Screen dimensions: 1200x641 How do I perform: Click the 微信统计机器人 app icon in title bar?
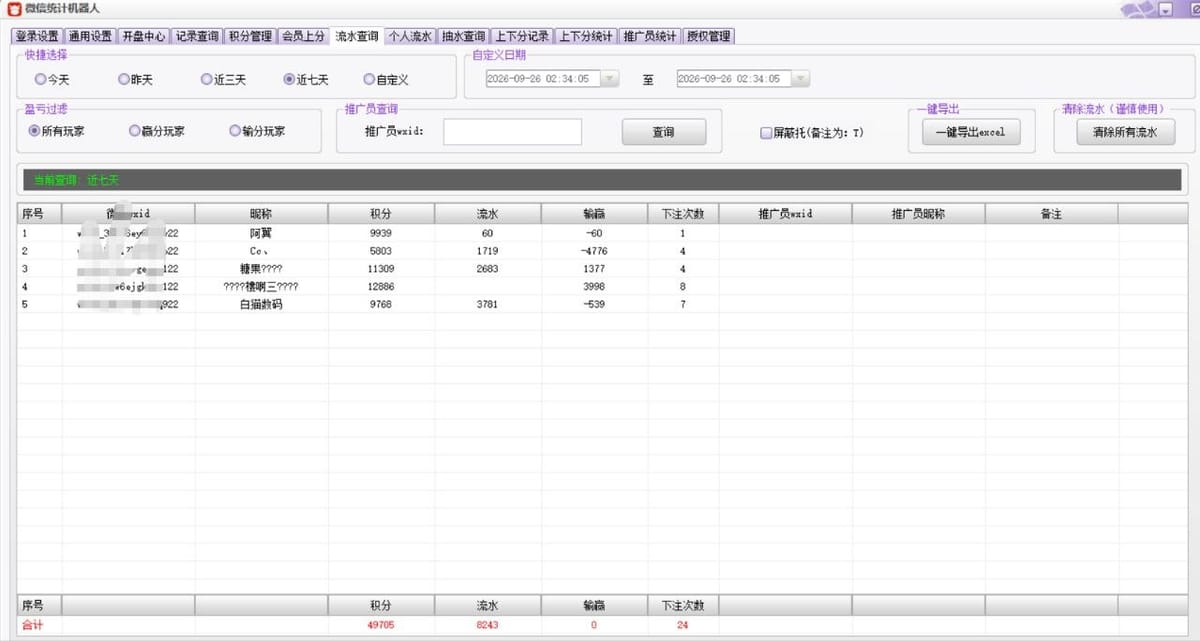[x=14, y=9]
